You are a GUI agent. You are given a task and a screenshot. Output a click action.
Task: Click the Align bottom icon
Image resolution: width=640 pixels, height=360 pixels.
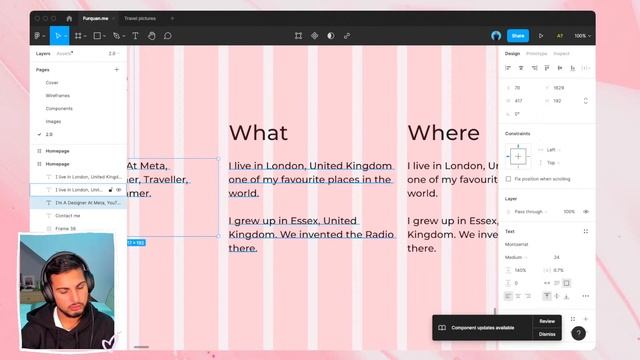(x=573, y=68)
